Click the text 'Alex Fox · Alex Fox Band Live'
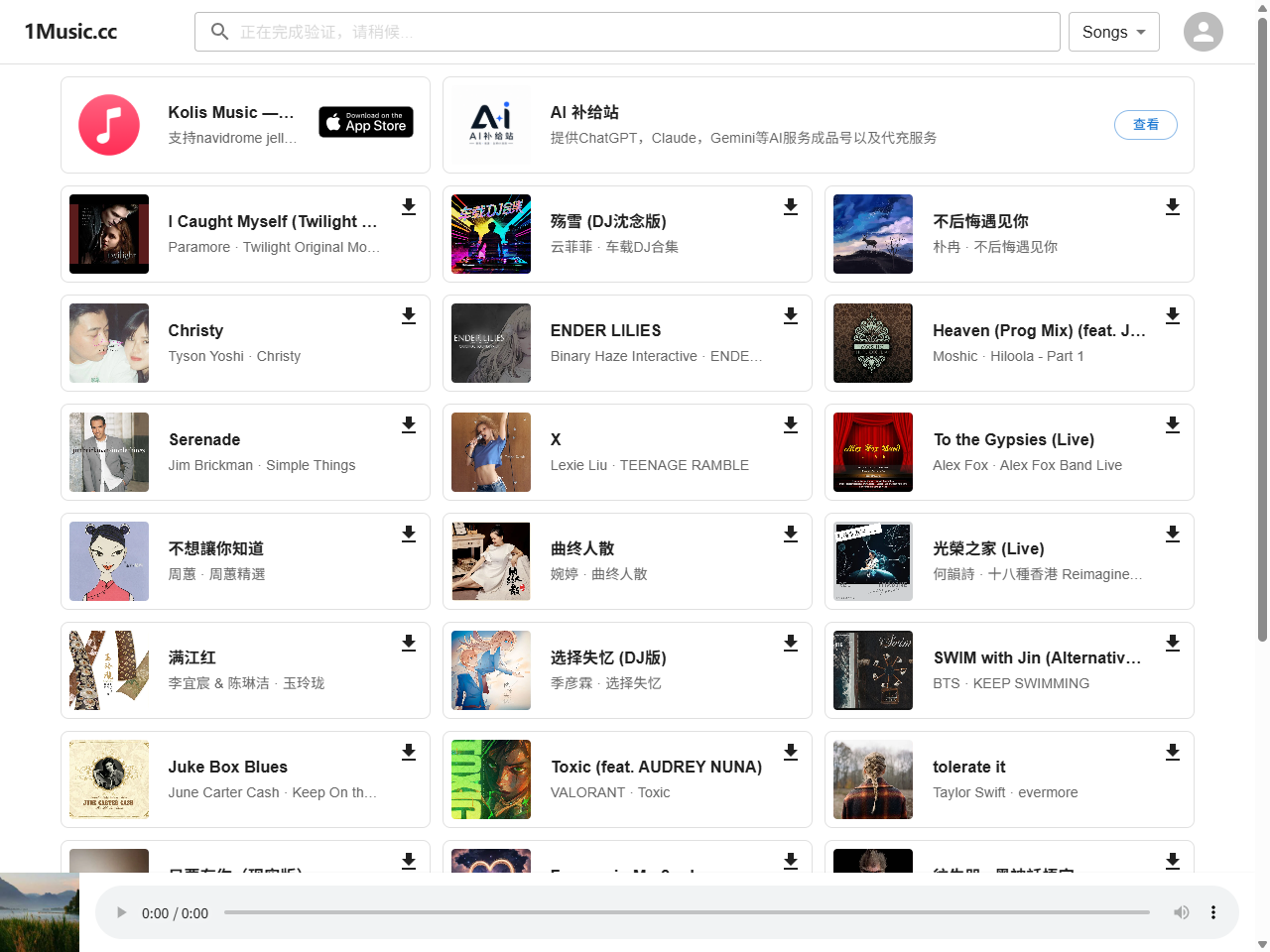This screenshot has width=1270, height=952. [1027, 465]
